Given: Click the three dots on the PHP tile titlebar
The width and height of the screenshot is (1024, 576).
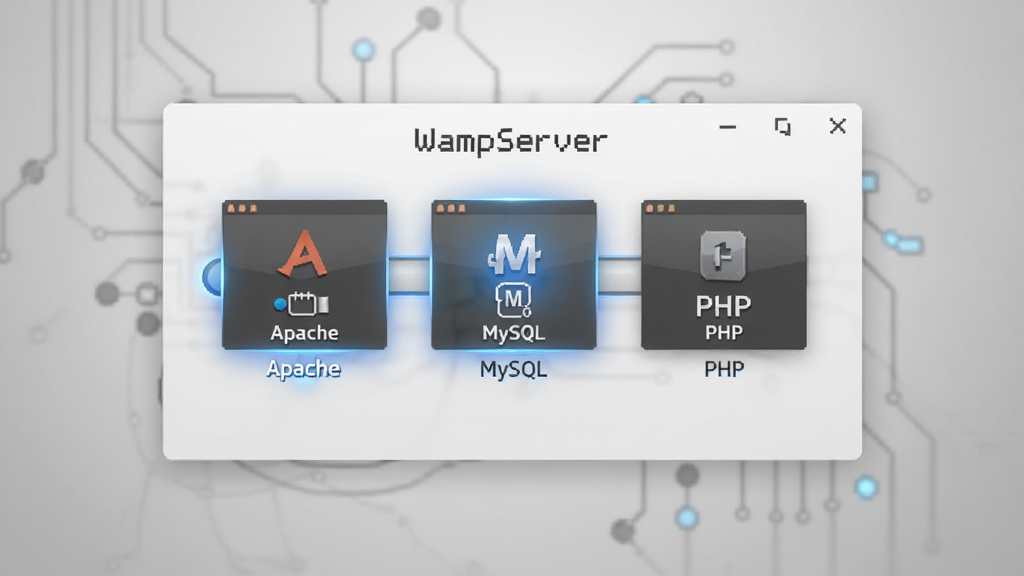Looking at the screenshot, I should [x=660, y=208].
